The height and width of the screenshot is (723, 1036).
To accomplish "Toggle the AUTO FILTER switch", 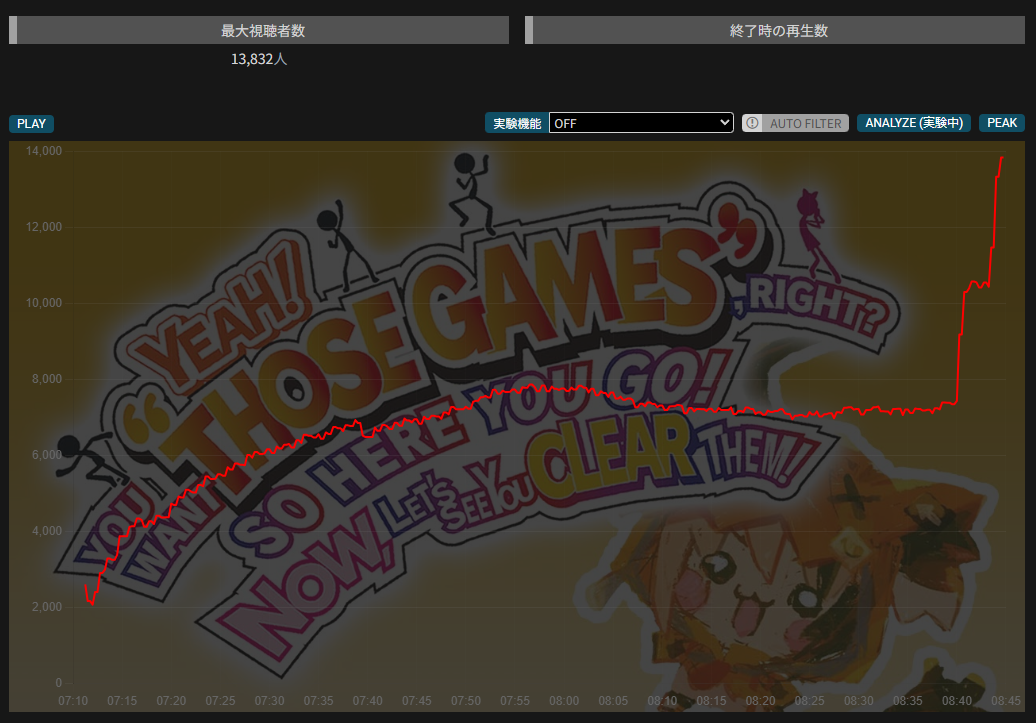I will pos(795,123).
